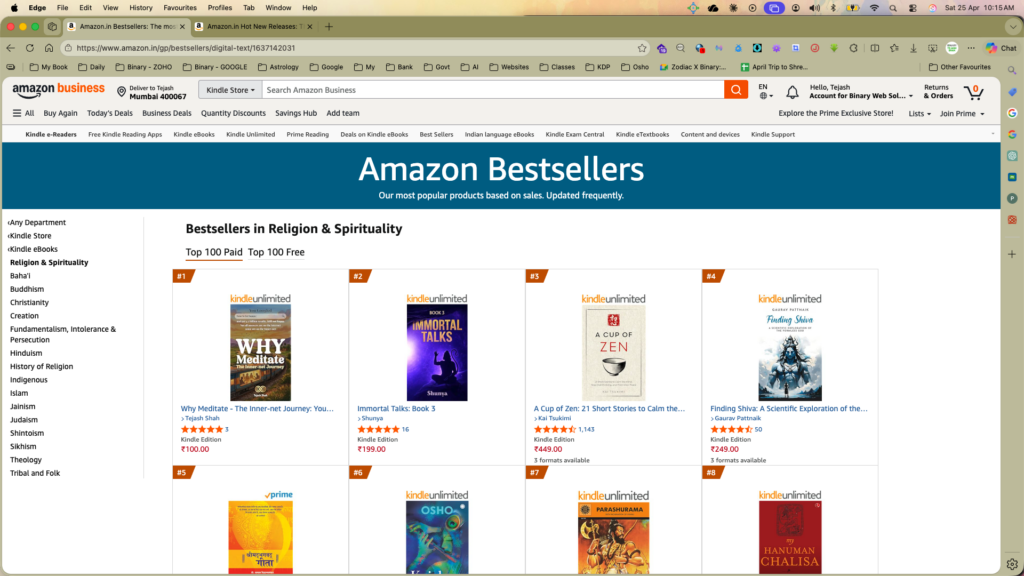Open the Buddhism category link
Image resolution: width=1024 pixels, height=576 pixels.
[x=27, y=289]
